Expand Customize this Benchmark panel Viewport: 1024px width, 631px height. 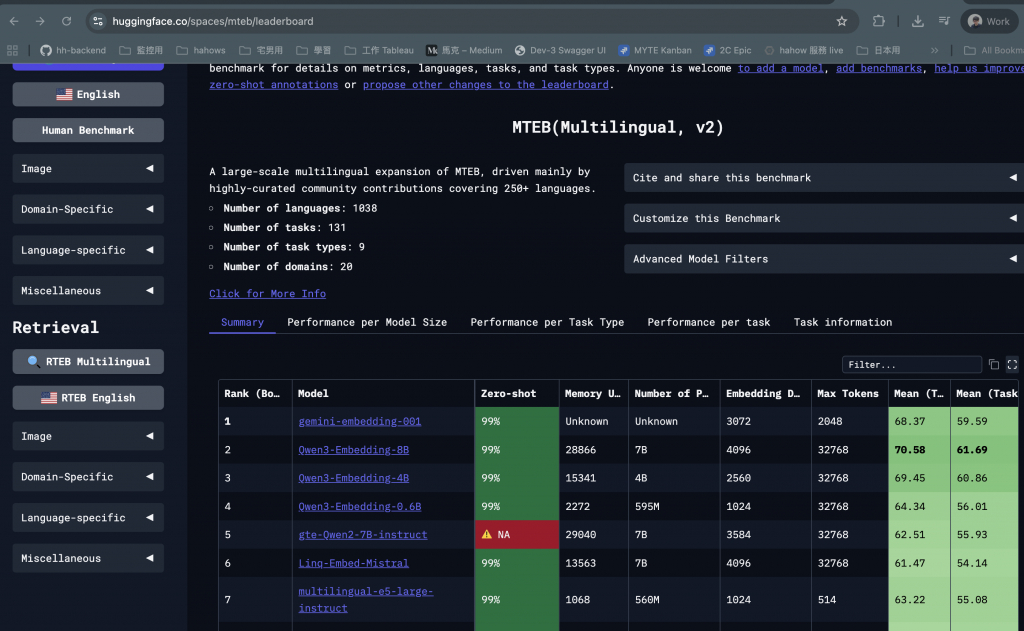(x=824, y=218)
